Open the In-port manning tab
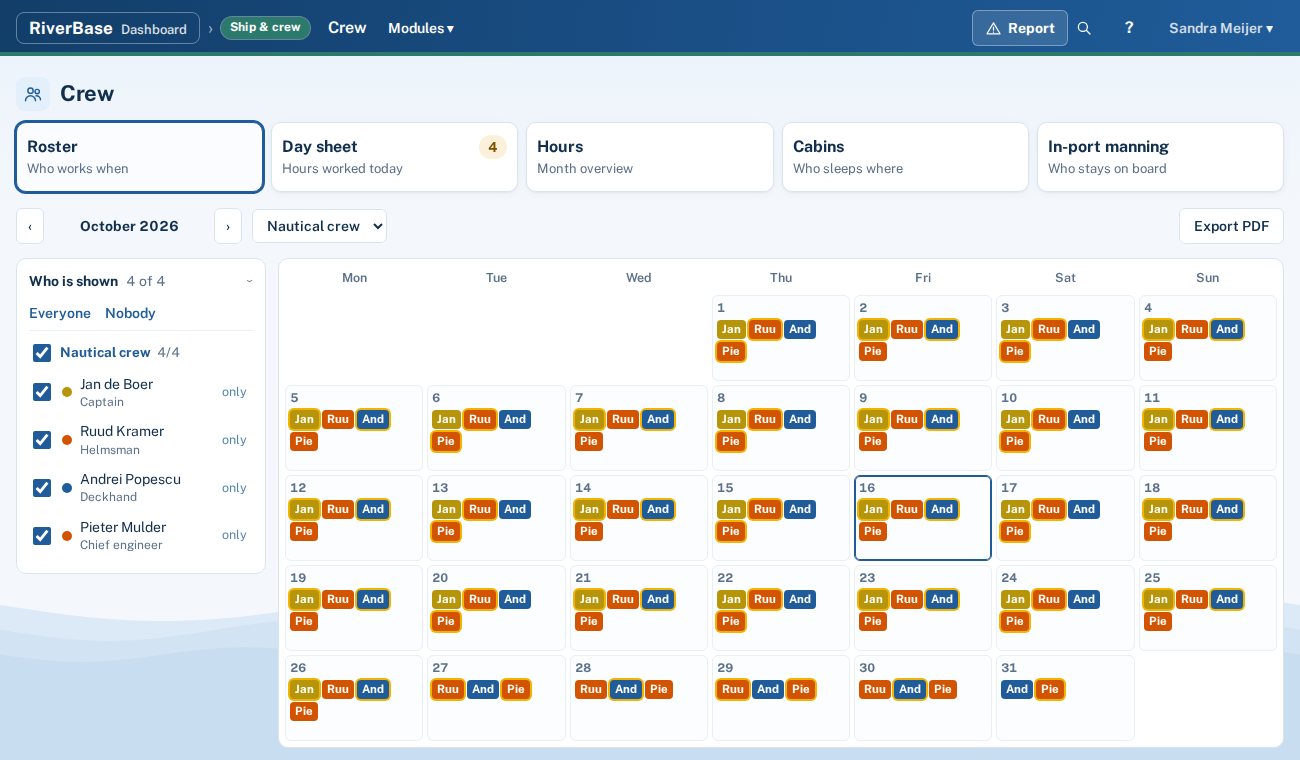 click(1160, 157)
